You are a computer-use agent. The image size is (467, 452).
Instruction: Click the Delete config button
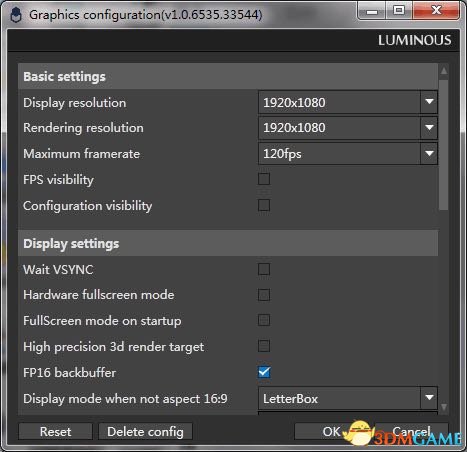coord(145,432)
